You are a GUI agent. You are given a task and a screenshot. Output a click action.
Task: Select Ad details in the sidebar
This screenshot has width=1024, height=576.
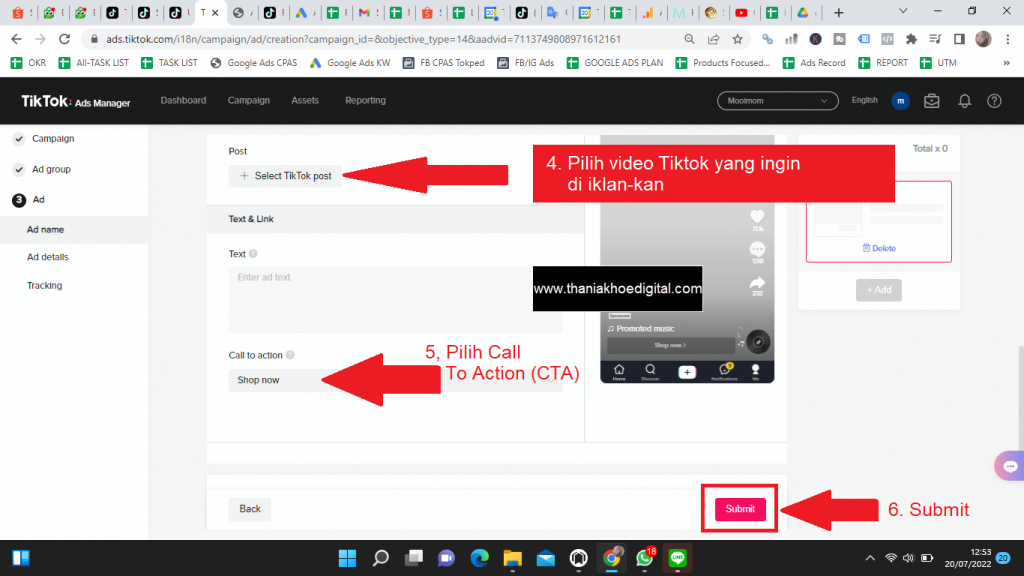pos(48,257)
